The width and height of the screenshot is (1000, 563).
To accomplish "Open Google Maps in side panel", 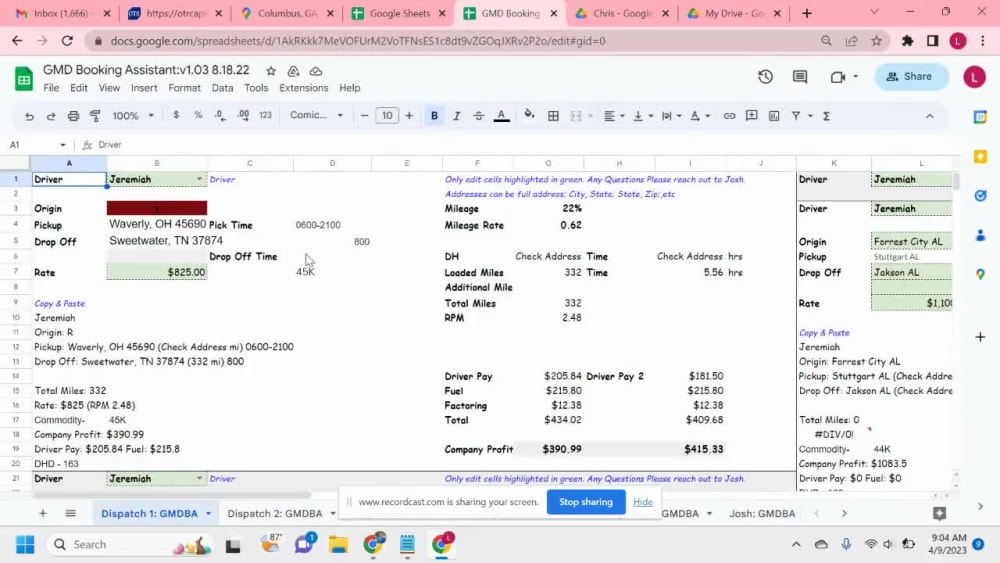I will pyautogui.click(x=980, y=274).
